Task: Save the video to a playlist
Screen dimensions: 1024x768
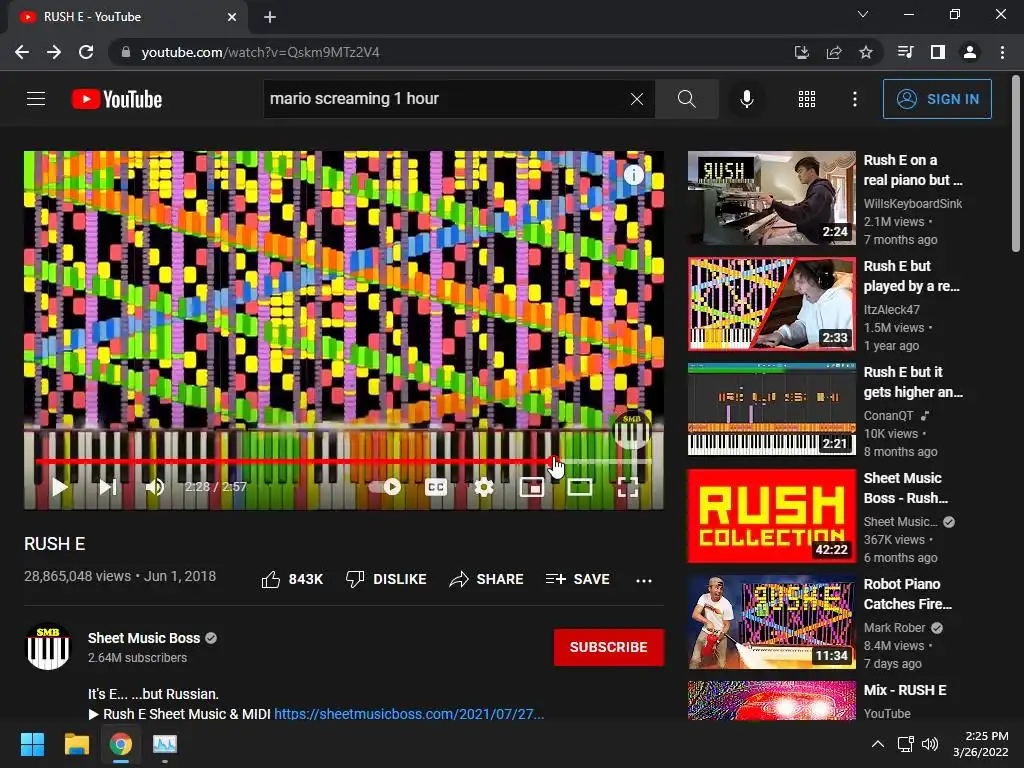Action: tap(577, 579)
